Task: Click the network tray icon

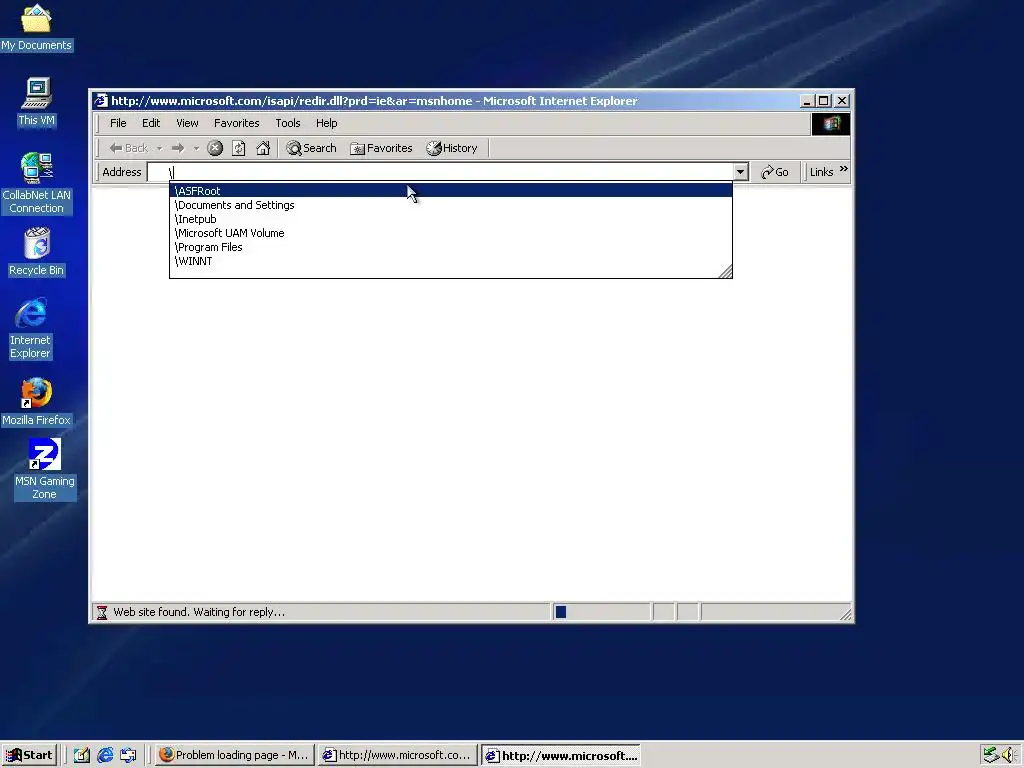Action: click(991, 755)
